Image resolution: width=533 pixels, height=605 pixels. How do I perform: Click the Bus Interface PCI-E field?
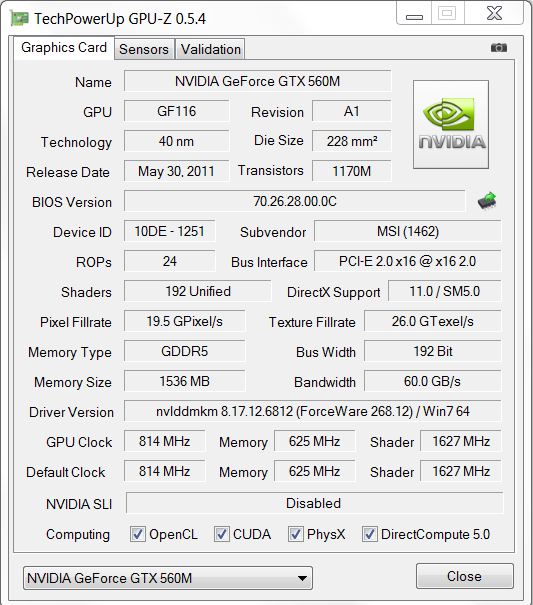pos(408,261)
